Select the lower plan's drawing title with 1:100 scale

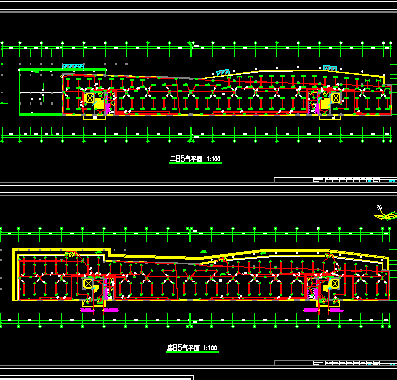click(192, 348)
